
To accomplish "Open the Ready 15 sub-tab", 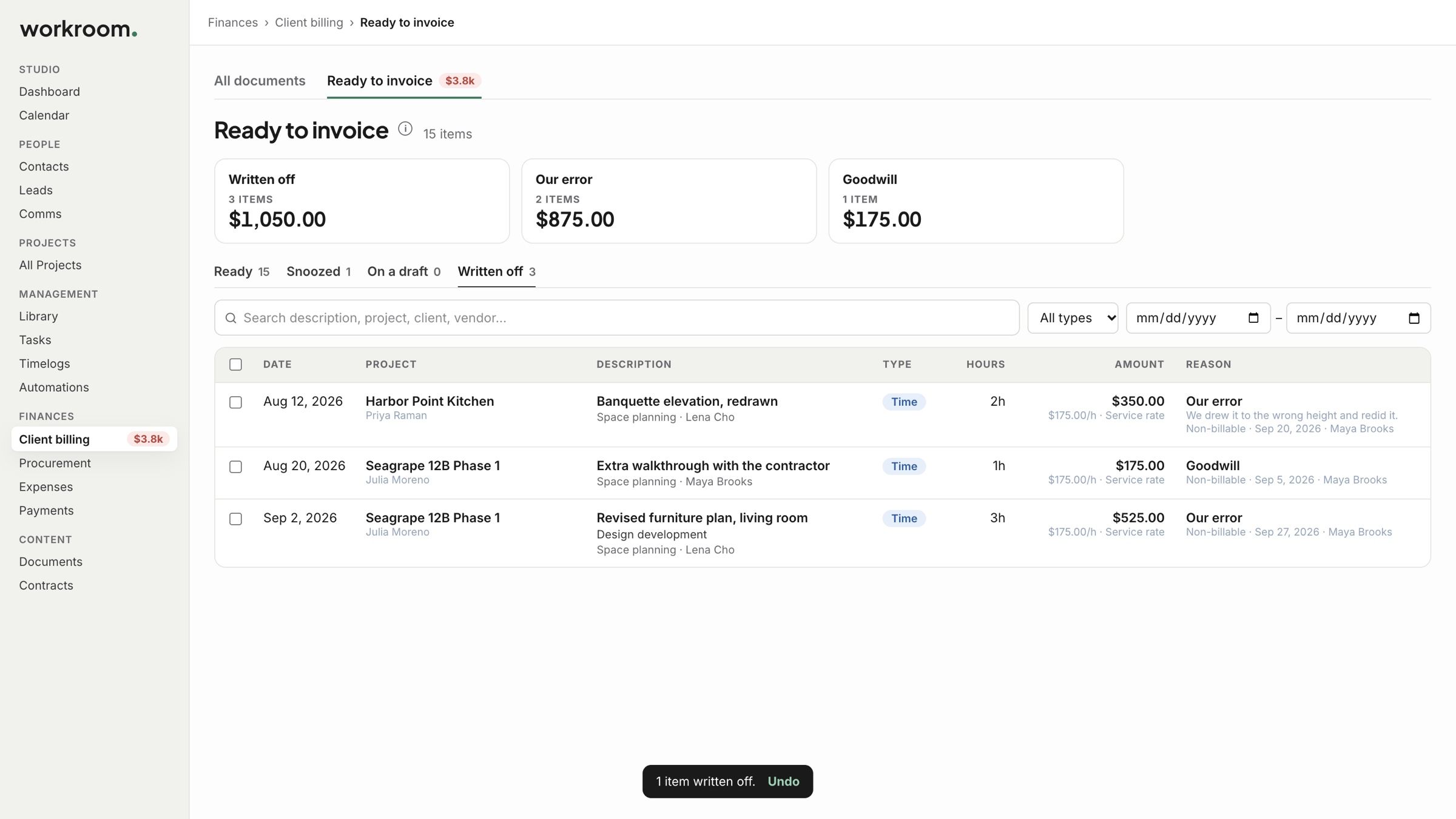I will coord(241,271).
